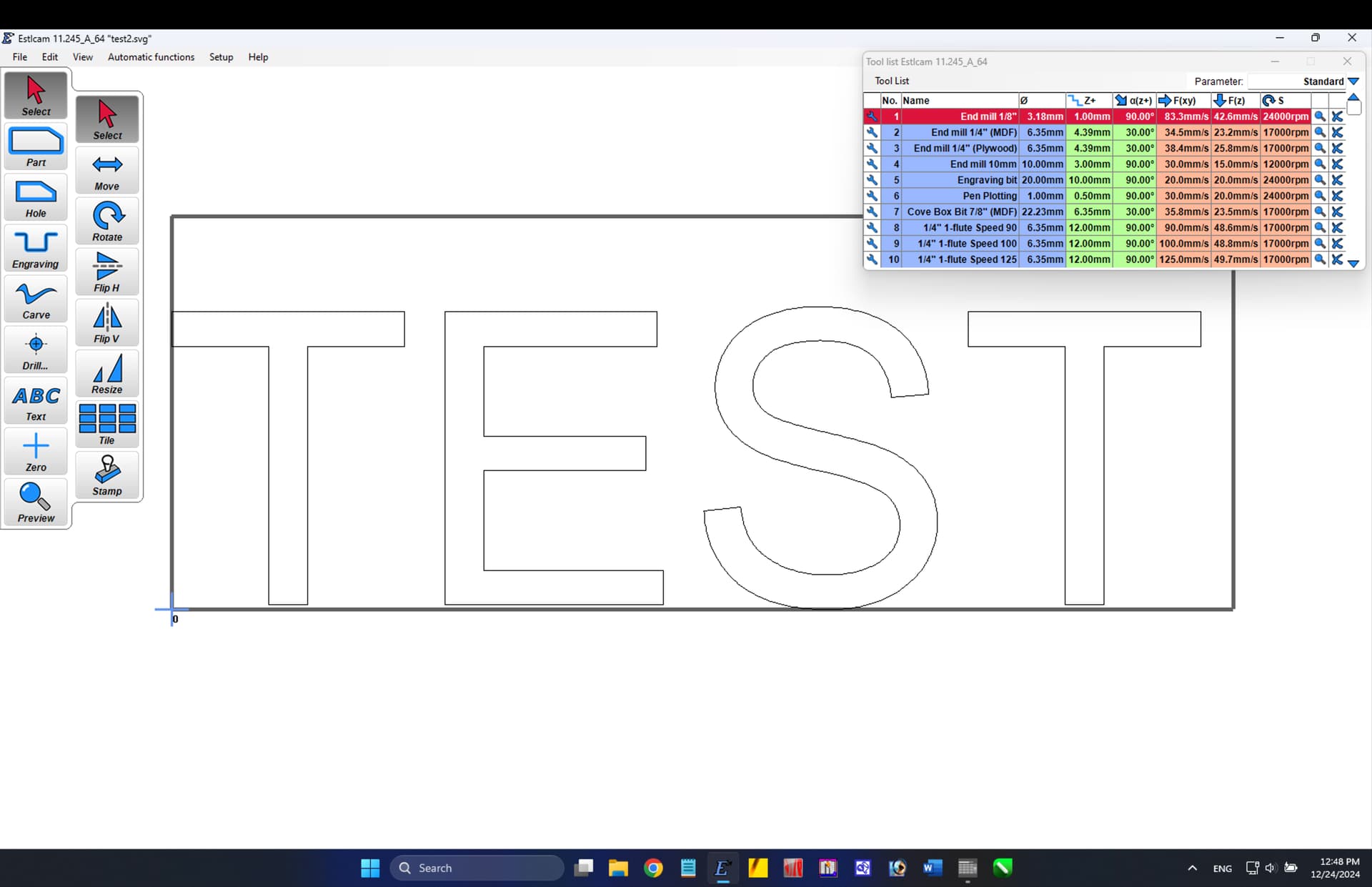This screenshot has width=1372, height=887.
Task: Open File Explorer from taskbar
Action: [x=618, y=868]
